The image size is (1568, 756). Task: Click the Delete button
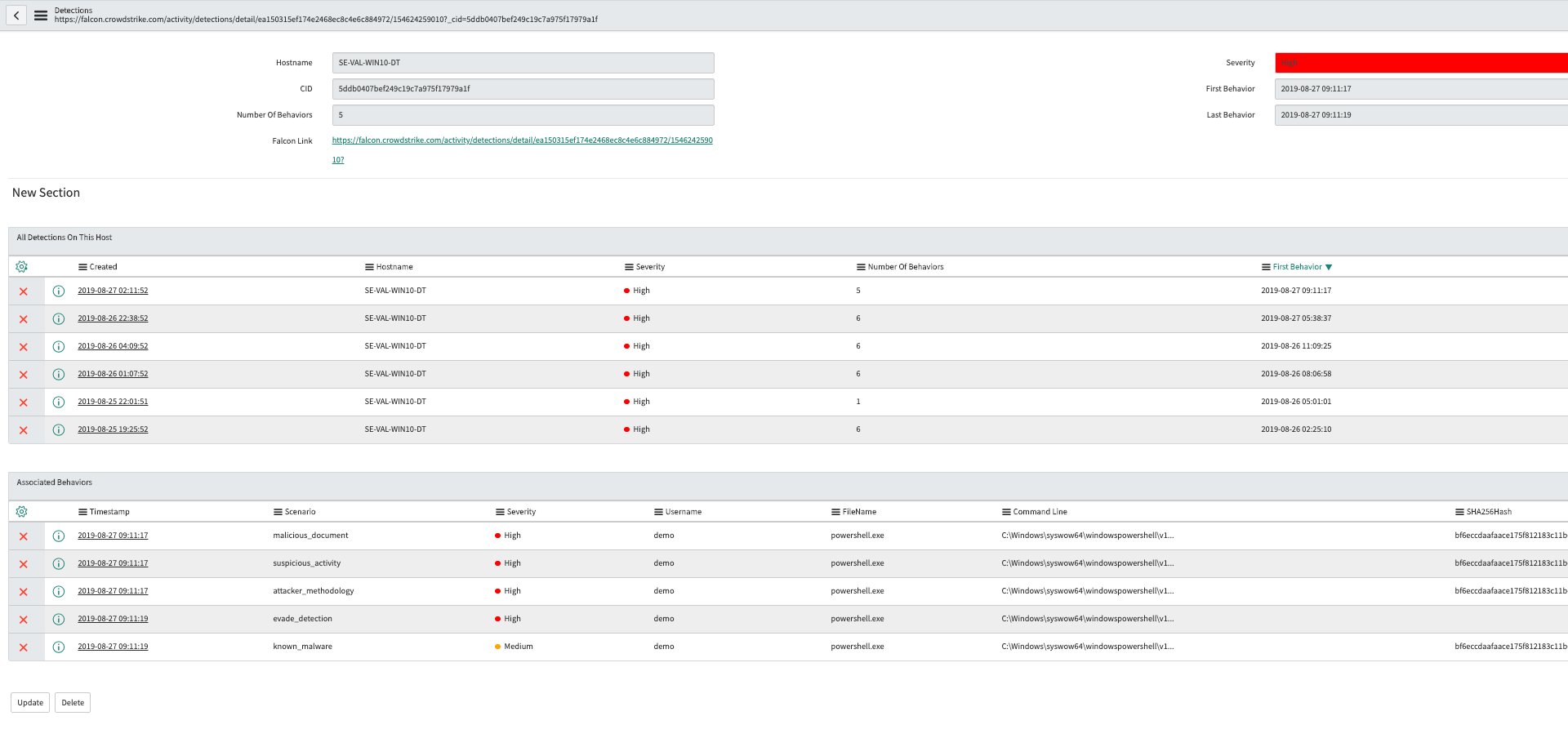(73, 703)
